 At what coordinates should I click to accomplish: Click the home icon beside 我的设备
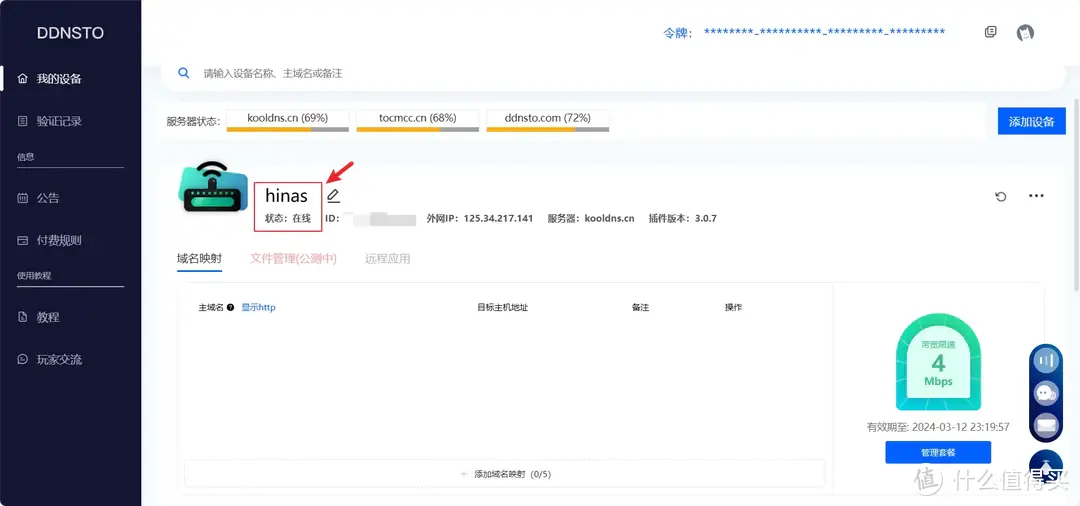[x=23, y=78]
